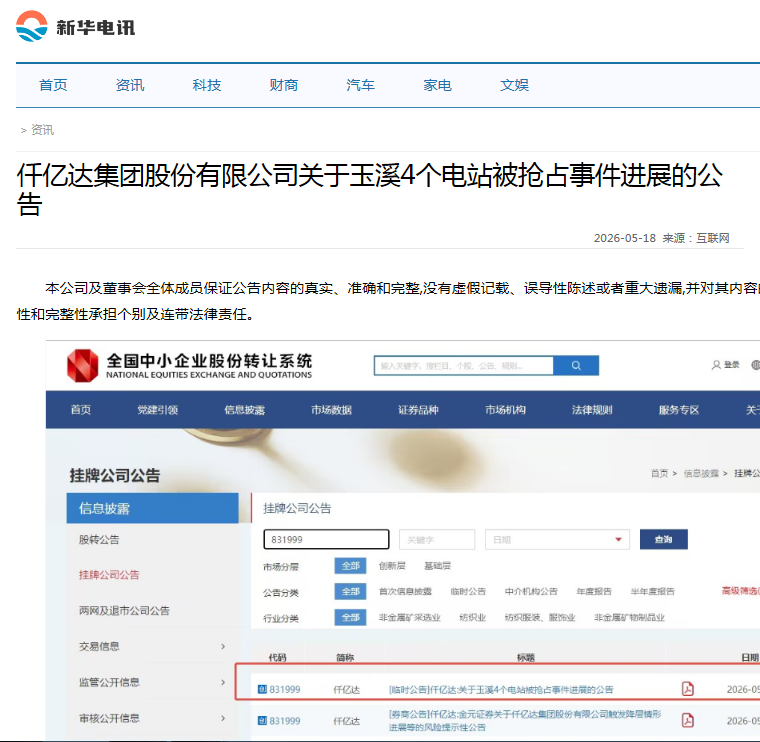Select 市场机构 in blue navigation bar

(x=506, y=410)
